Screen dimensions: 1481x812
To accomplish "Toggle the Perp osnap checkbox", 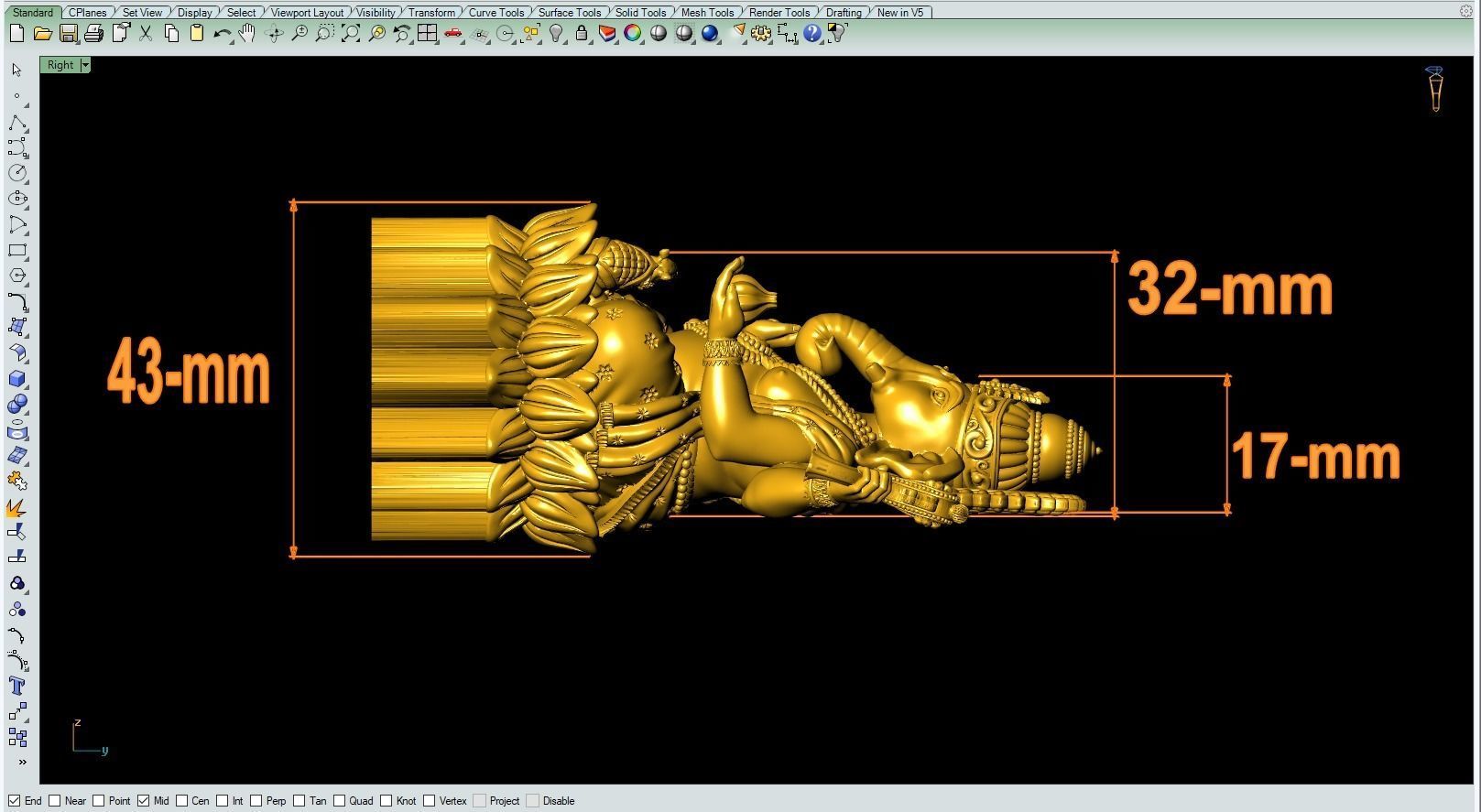I will (256, 801).
